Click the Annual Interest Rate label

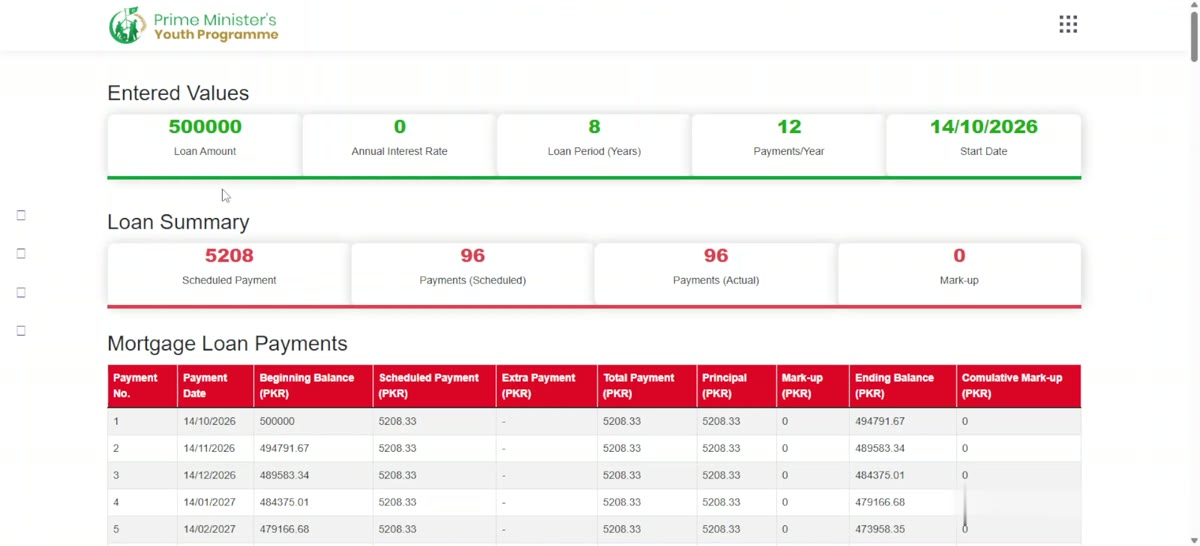pyautogui.click(x=400, y=151)
